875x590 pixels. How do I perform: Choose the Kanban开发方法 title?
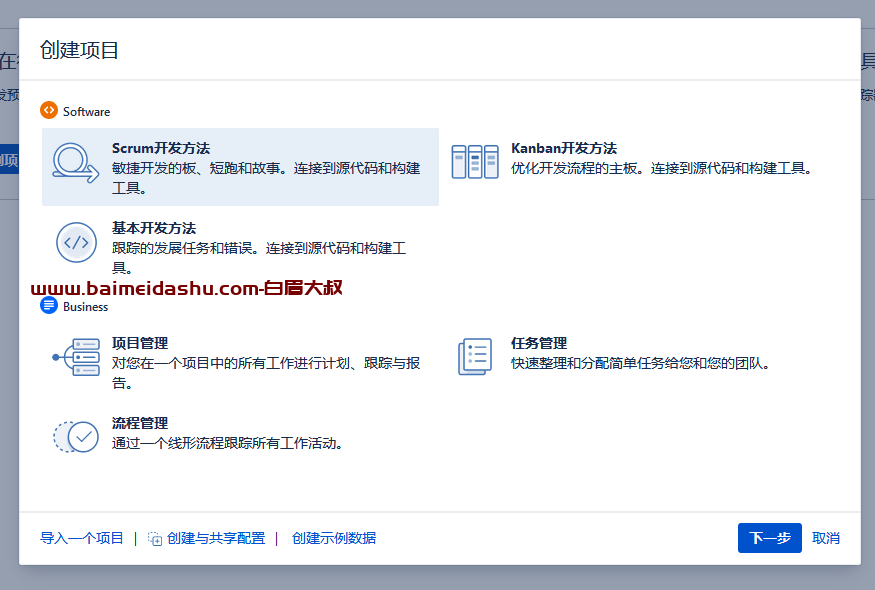564,148
